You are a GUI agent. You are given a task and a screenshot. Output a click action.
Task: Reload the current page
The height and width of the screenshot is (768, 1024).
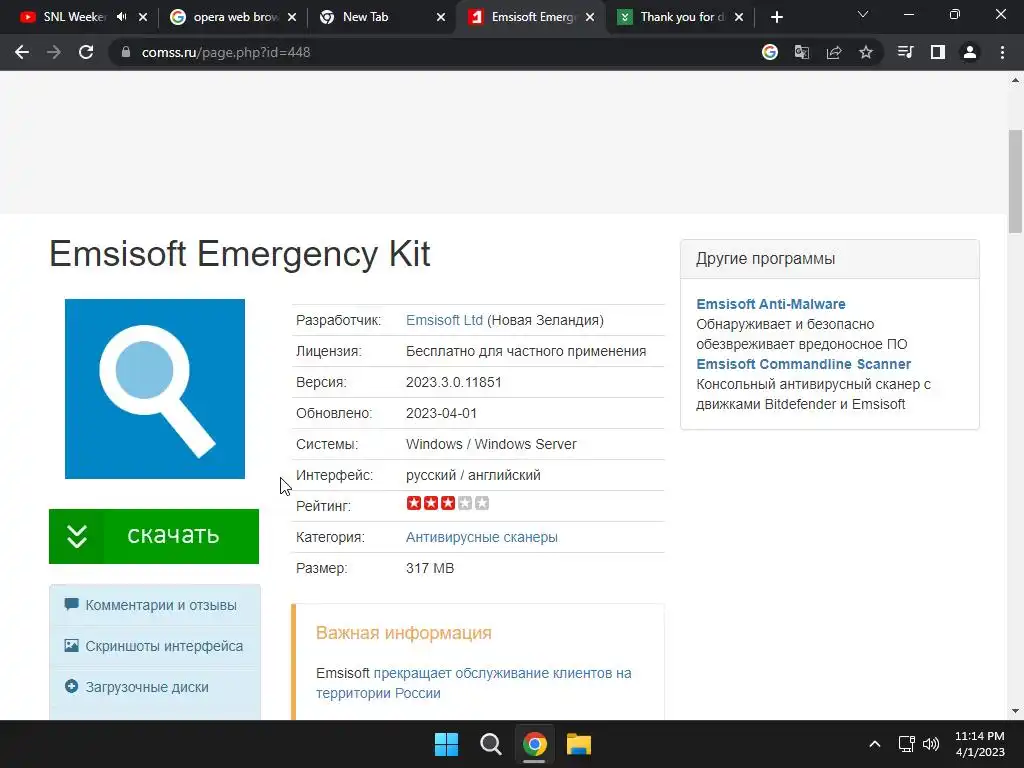pyautogui.click(x=86, y=52)
